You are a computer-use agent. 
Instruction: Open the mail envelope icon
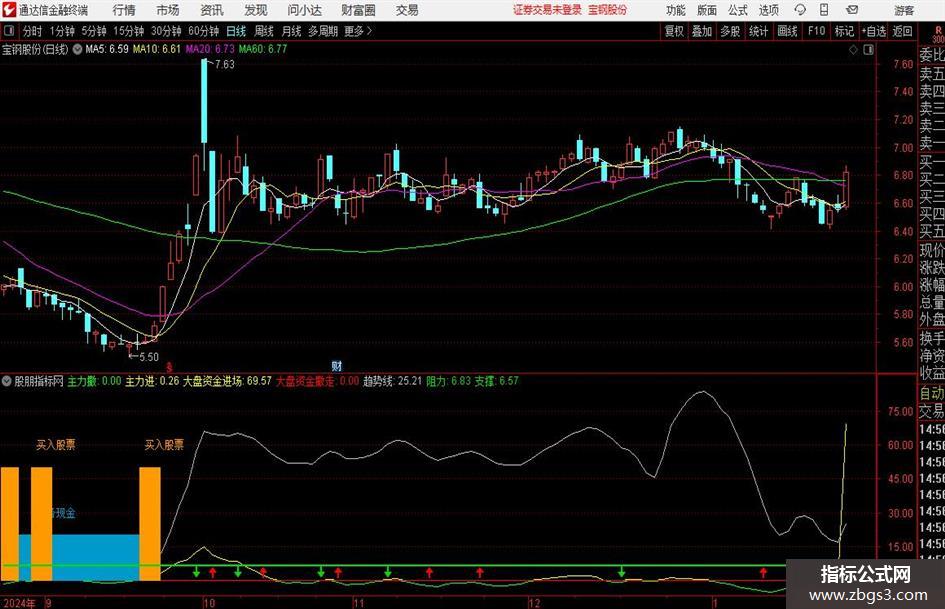(x=852, y=10)
